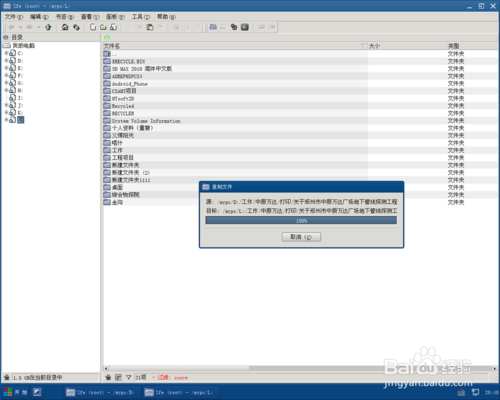Expand the C: drive tree node
The image size is (500, 400).
click(6, 53)
